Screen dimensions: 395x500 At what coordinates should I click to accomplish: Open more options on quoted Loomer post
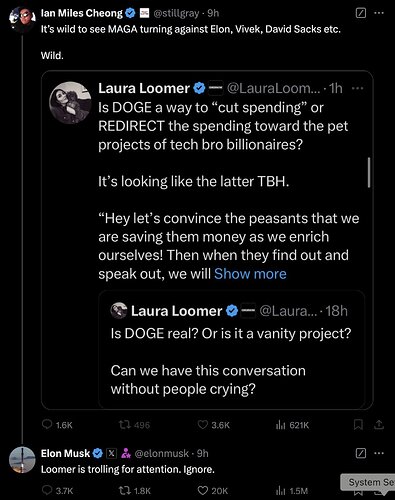tap(357, 88)
